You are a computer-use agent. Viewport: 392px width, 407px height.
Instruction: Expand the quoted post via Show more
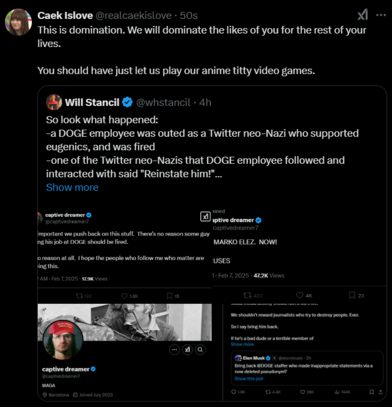click(x=72, y=187)
